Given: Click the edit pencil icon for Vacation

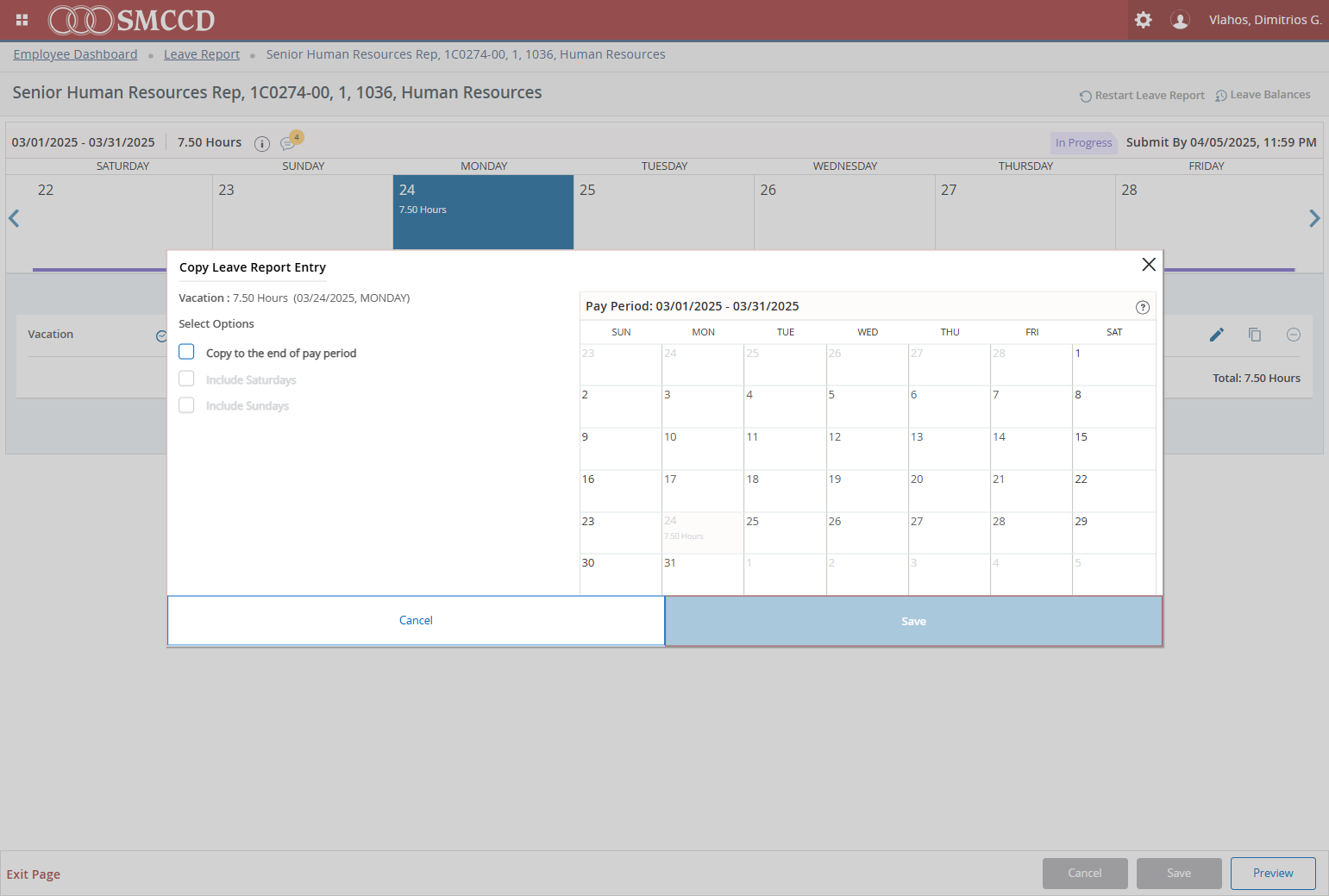Looking at the screenshot, I should point(1217,335).
